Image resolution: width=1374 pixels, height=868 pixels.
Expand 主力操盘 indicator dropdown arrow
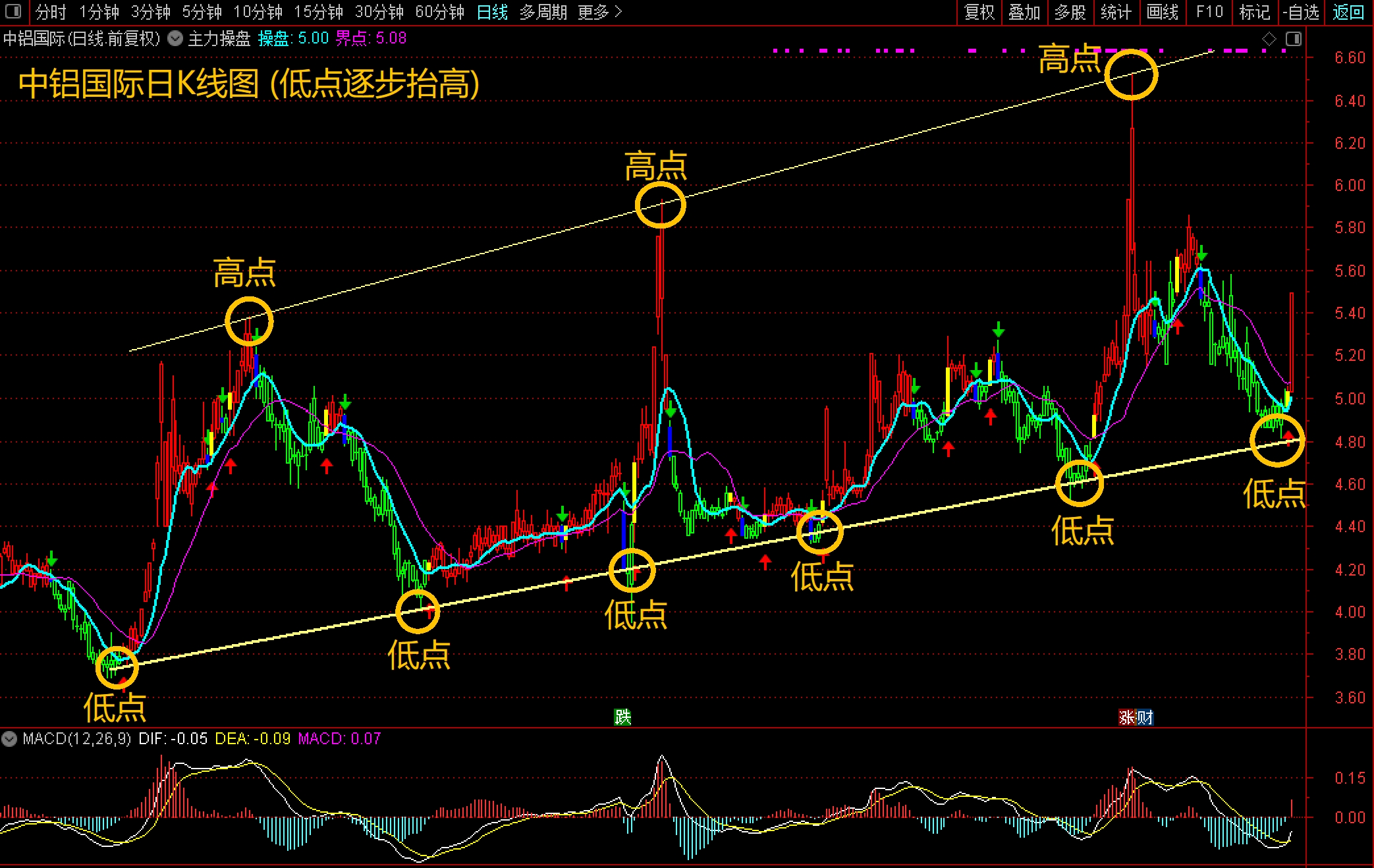pos(175,38)
